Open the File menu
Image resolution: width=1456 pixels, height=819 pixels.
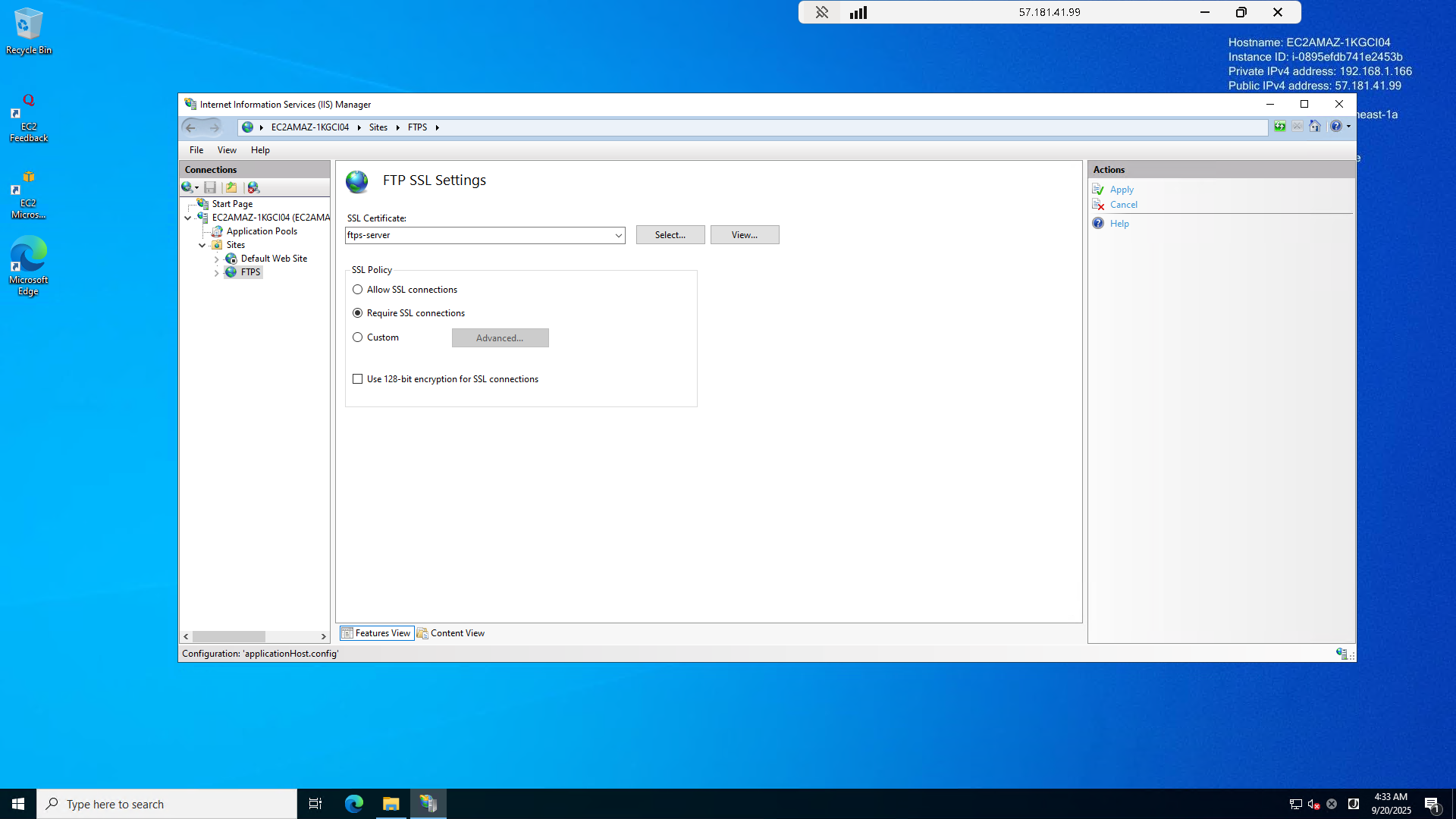[x=196, y=150]
